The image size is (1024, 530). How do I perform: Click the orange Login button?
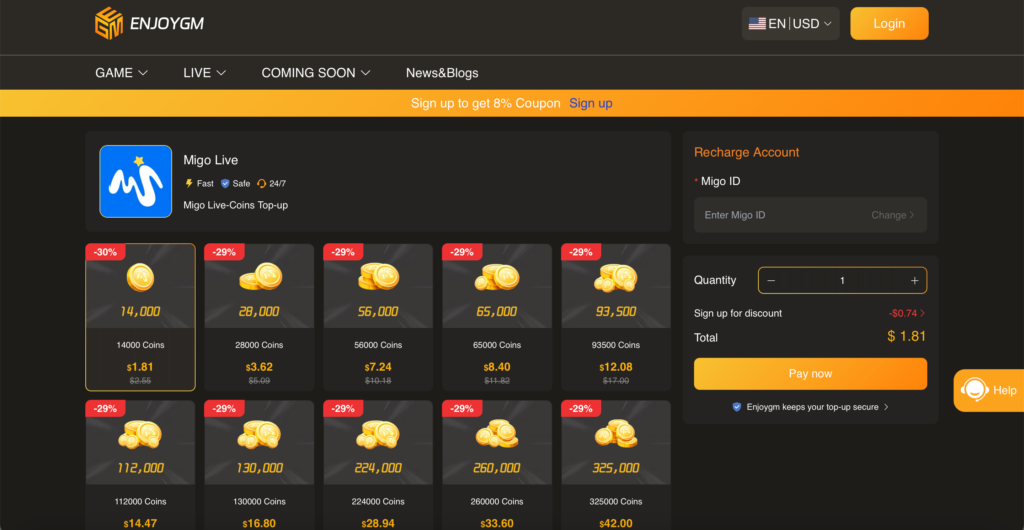coord(888,24)
